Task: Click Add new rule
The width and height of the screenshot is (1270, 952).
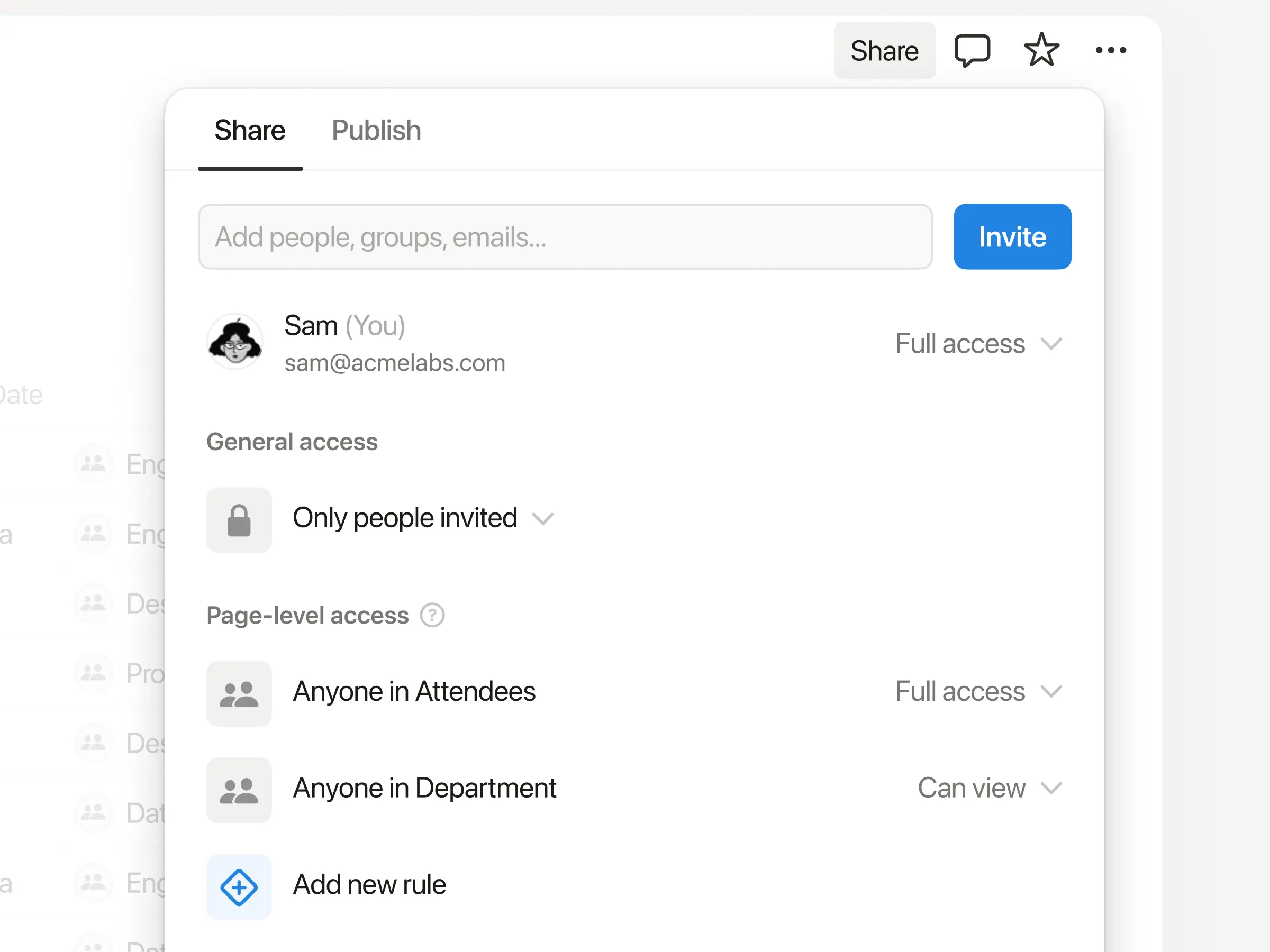Action: [x=369, y=884]
